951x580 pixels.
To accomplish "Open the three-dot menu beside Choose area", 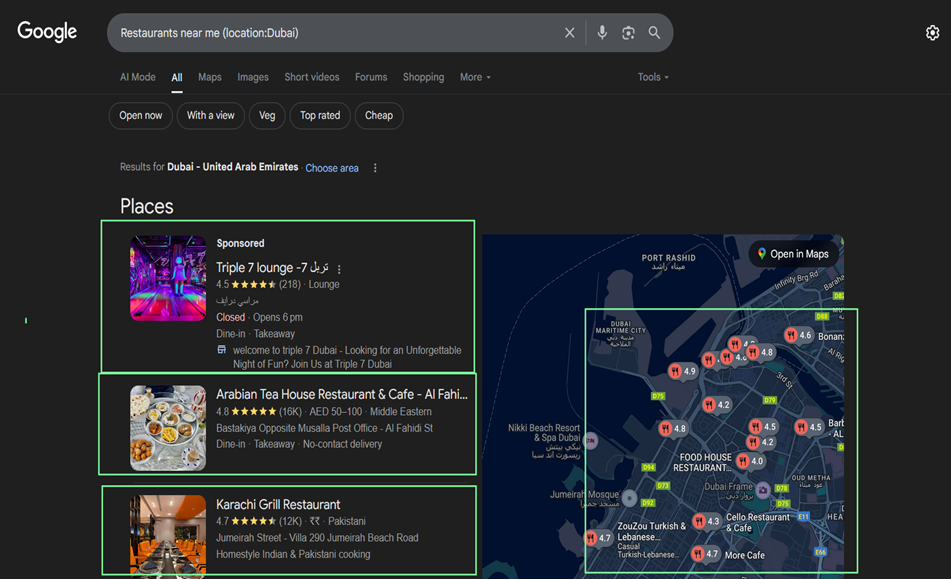I will (375, 168).
